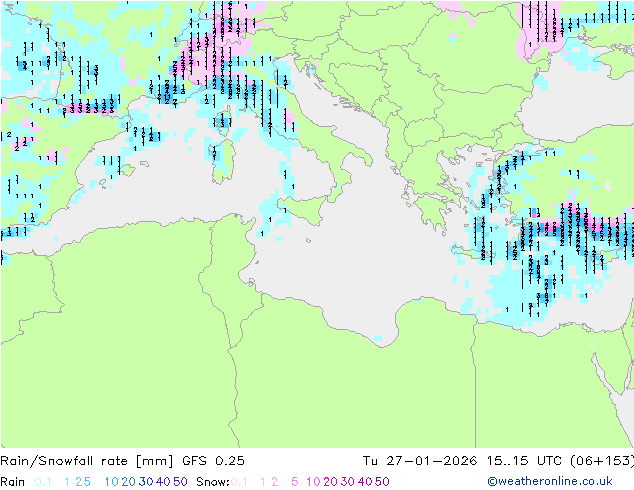Click the weatheronline.co.uk copyright link
The image size is (634, 490).
(x=550, y=481)
